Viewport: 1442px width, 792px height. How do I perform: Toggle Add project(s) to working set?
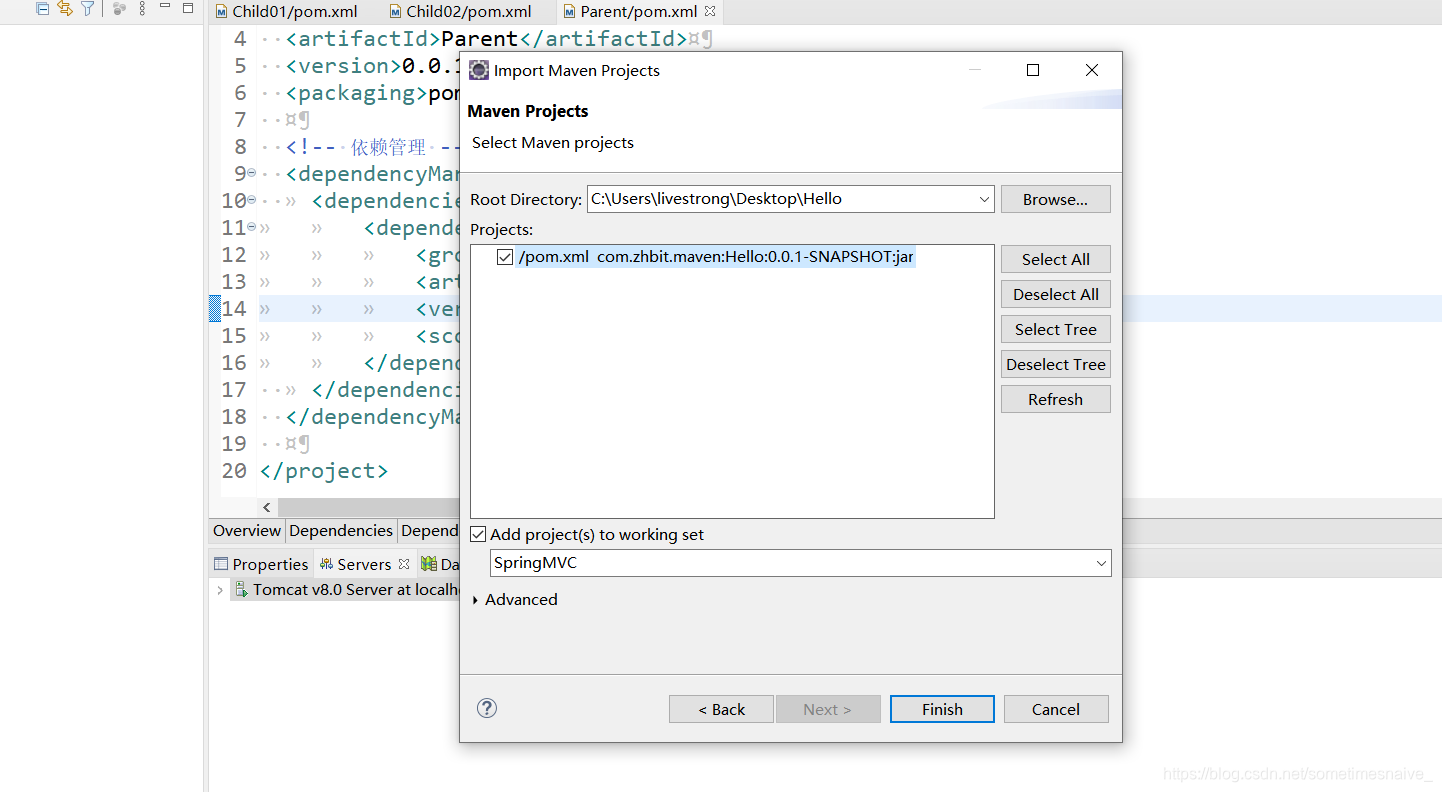[x=478, y=535]
